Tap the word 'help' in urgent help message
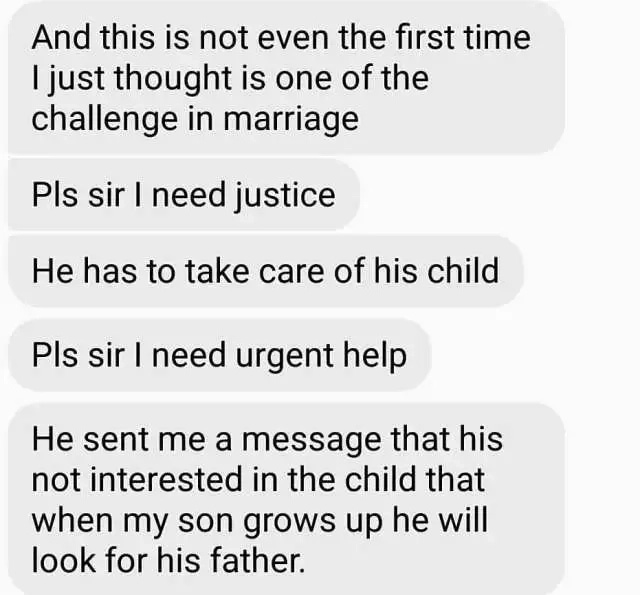640x595 pixels. point(375,357)
